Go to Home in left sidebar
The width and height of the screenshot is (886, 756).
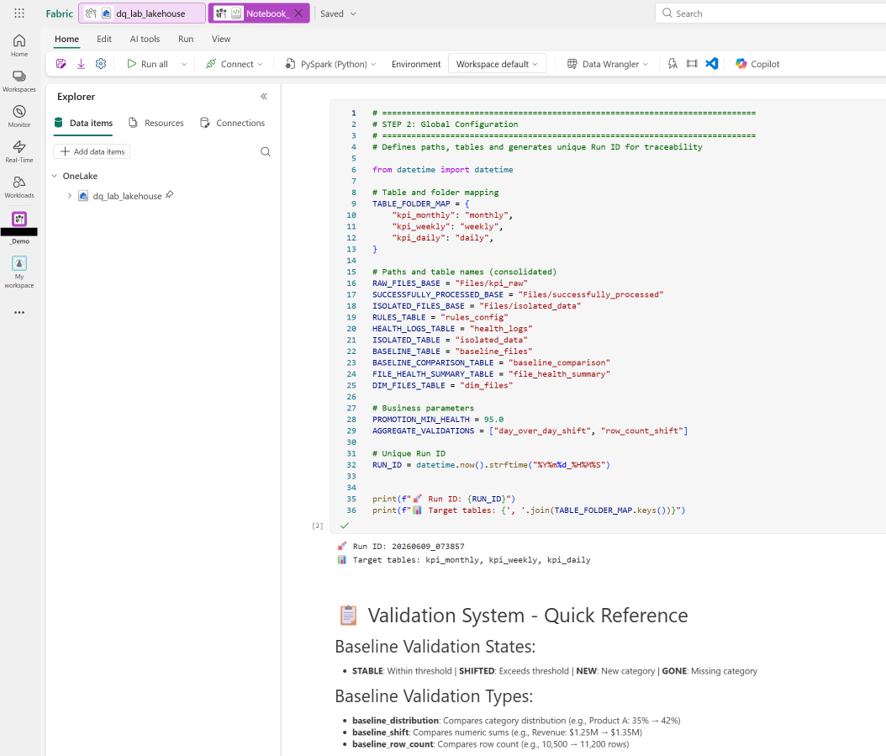coord(19,45)
